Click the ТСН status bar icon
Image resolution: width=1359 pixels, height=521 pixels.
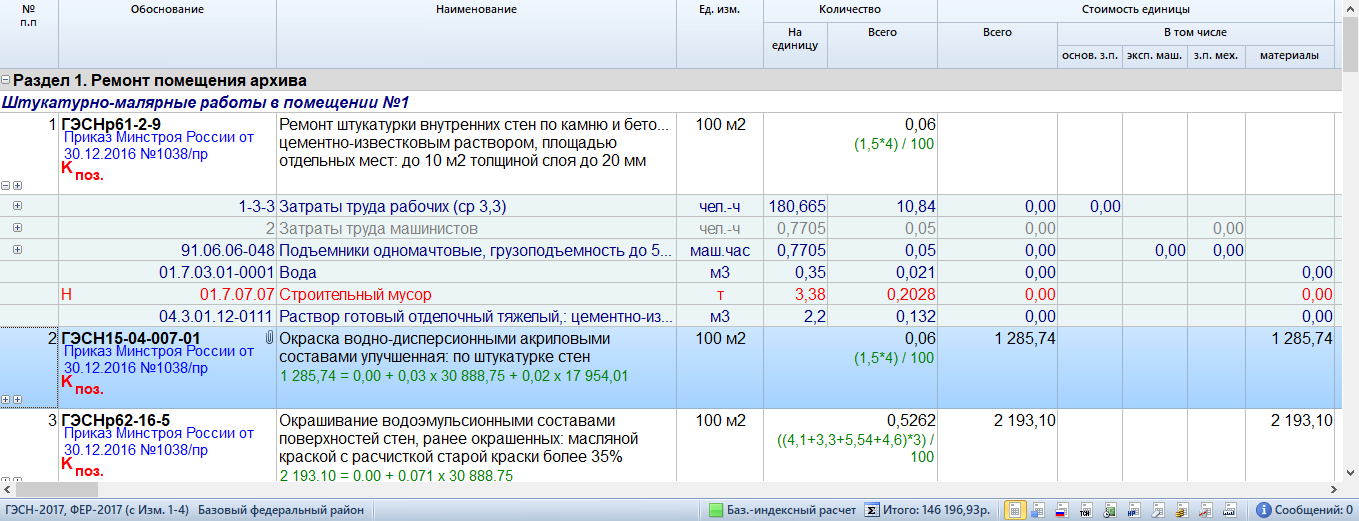pos(1085,510)
